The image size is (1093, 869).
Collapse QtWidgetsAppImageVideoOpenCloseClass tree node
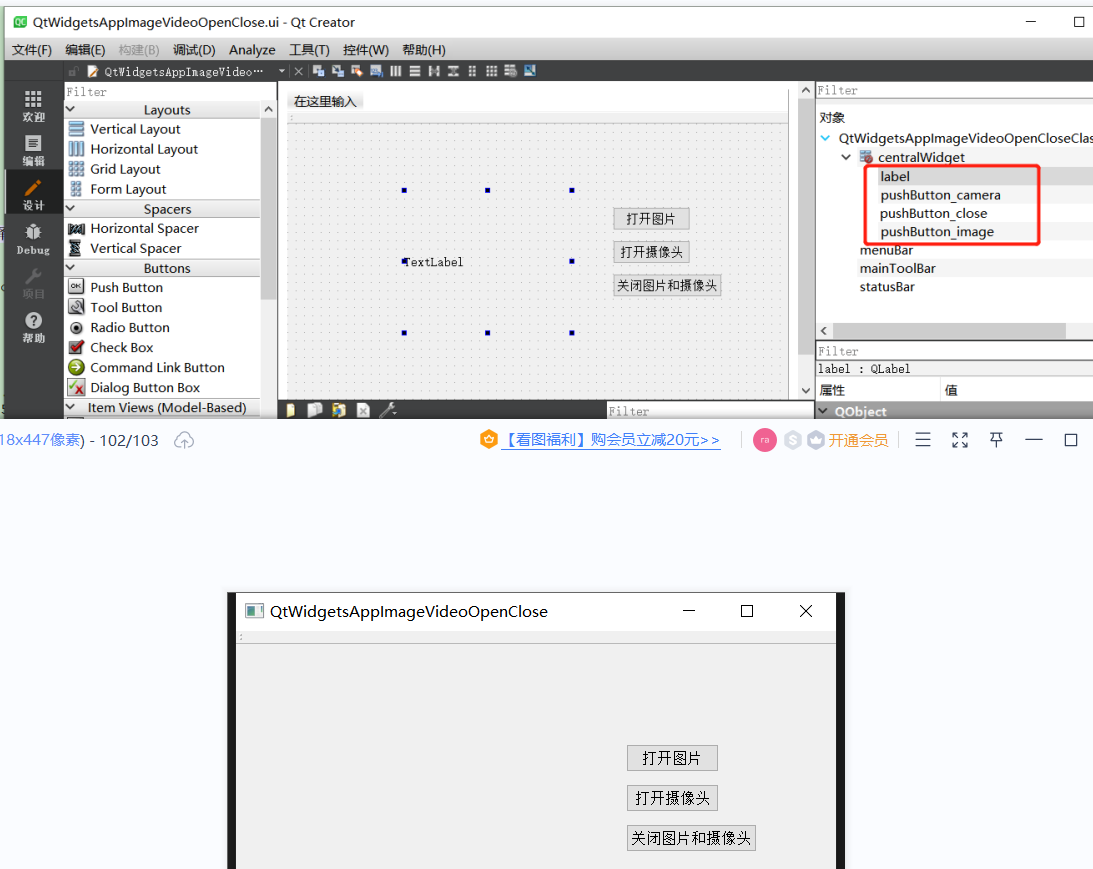point(825,138)
